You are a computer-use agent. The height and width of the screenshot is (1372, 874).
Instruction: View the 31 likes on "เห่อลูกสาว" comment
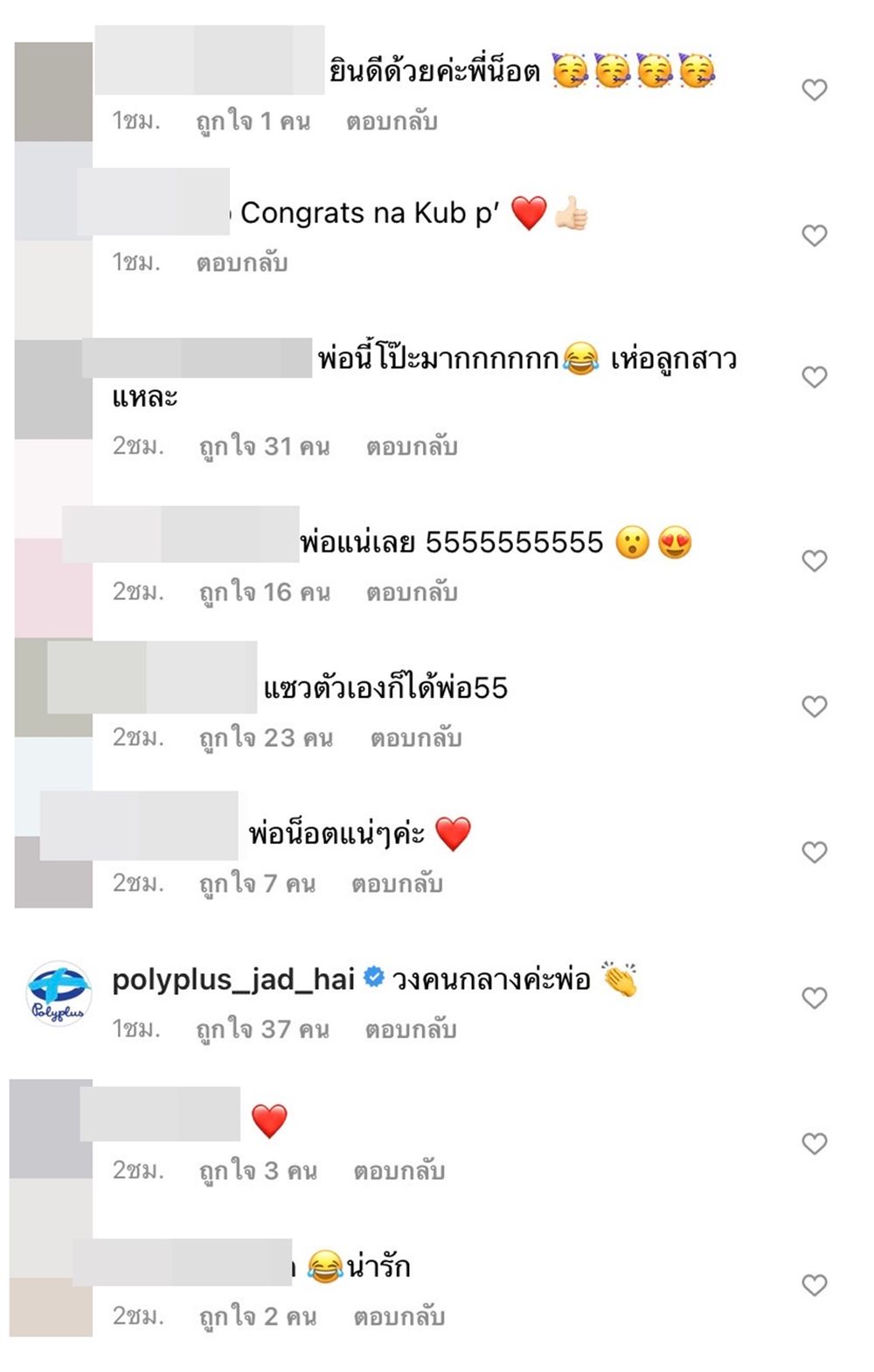click(x=265, y=446)
